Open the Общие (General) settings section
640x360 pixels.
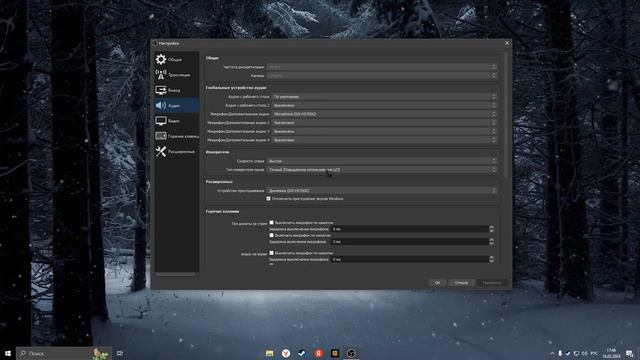tap(176, 59)
